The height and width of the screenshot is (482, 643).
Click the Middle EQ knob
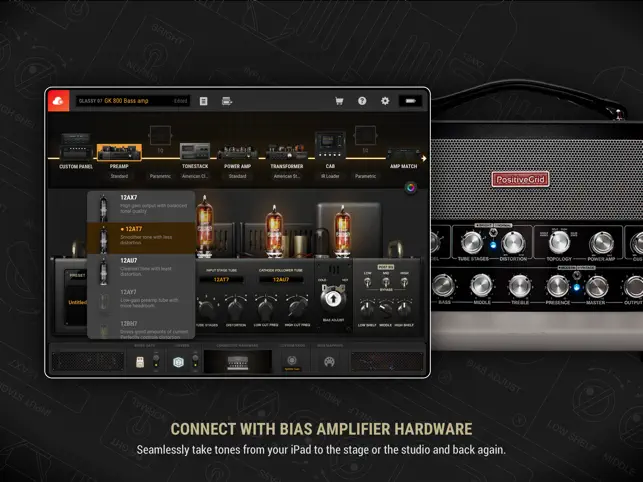coord(385,309)
